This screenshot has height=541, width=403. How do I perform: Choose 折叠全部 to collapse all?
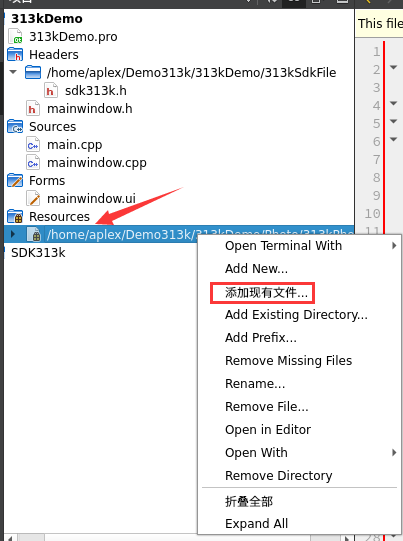click(x=299, y=501)
